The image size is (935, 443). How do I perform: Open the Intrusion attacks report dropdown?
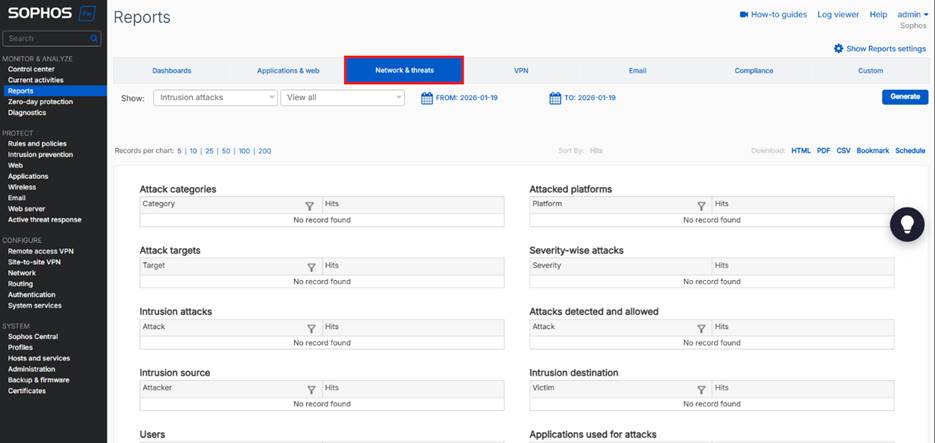[215, 98]
